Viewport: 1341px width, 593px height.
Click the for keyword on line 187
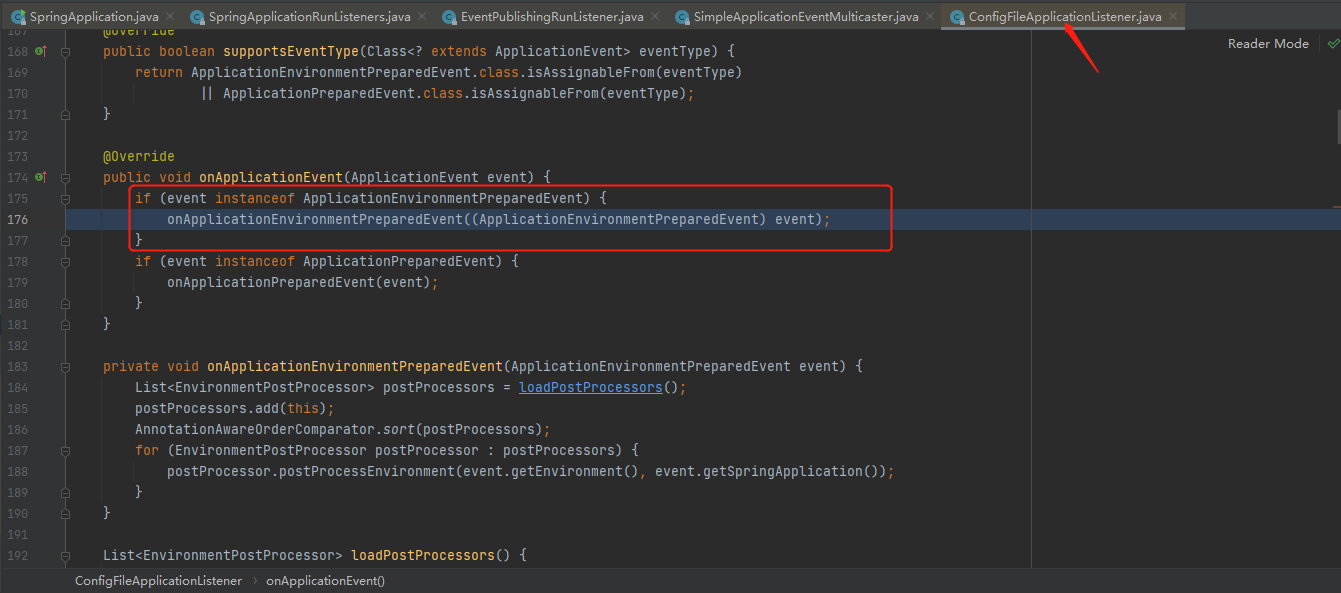click(147, 450)
